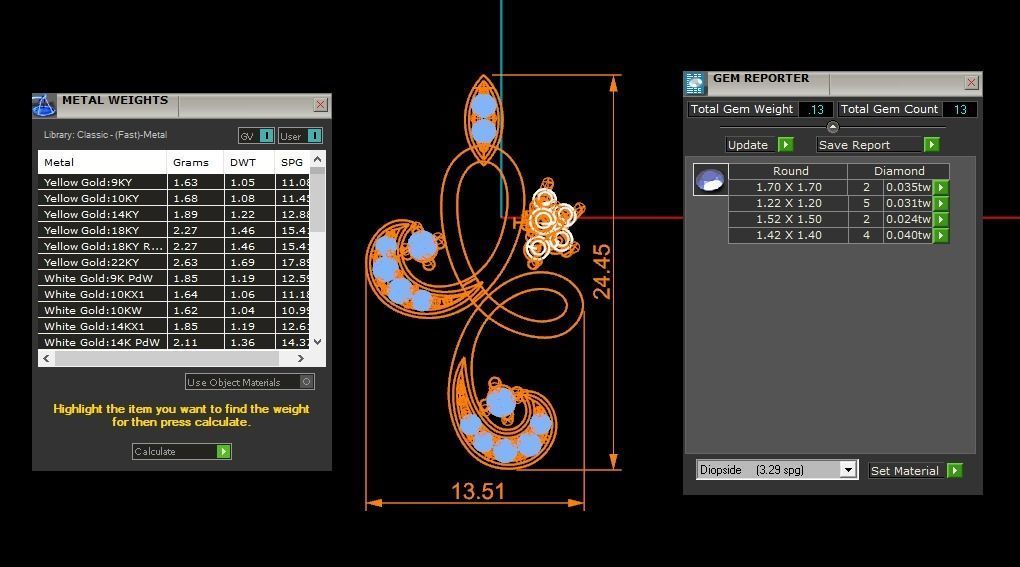Click the 1.22 X 1.20 gem size
The height and width of the screenshot is (567, 1020).
click(x=788, y=204)
